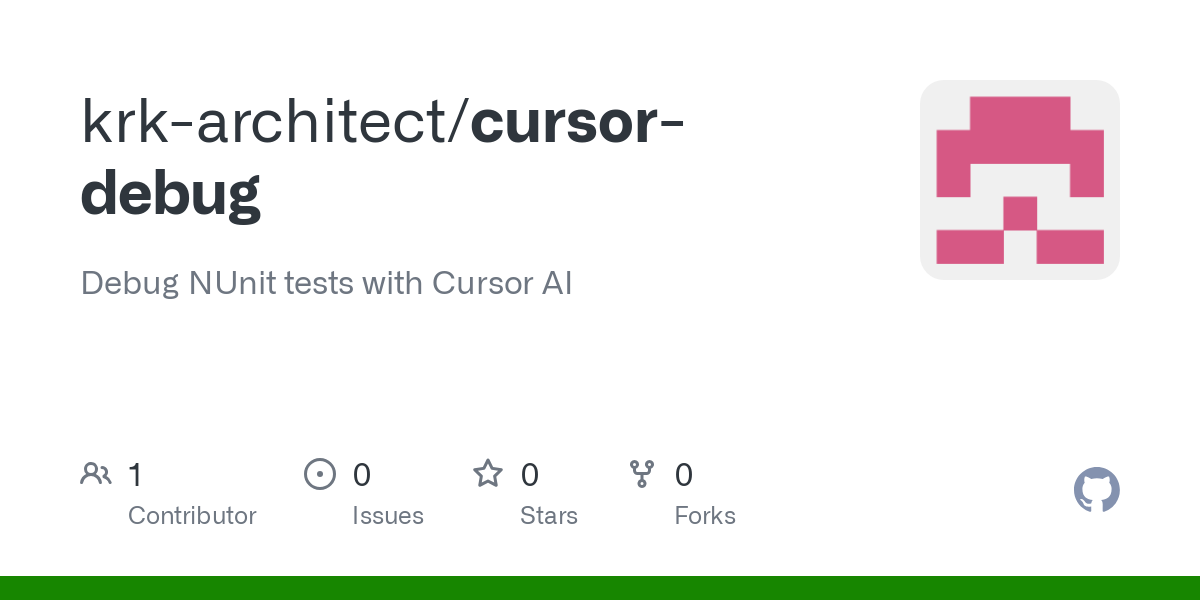Click the Stars star icon
Viewport: 1200px width, 600px height.
pos(488,473)
